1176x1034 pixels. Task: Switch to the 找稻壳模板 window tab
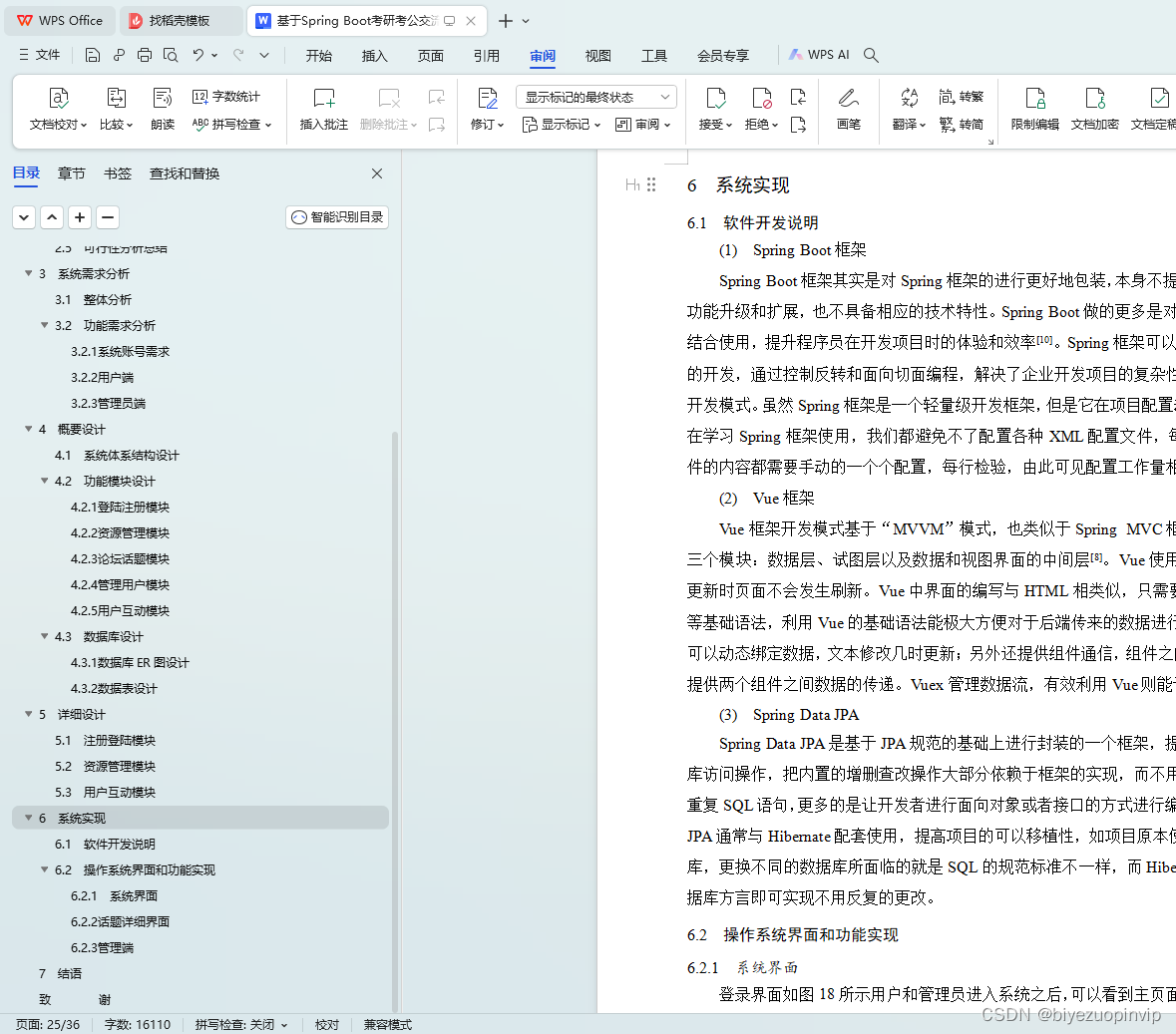180,21
